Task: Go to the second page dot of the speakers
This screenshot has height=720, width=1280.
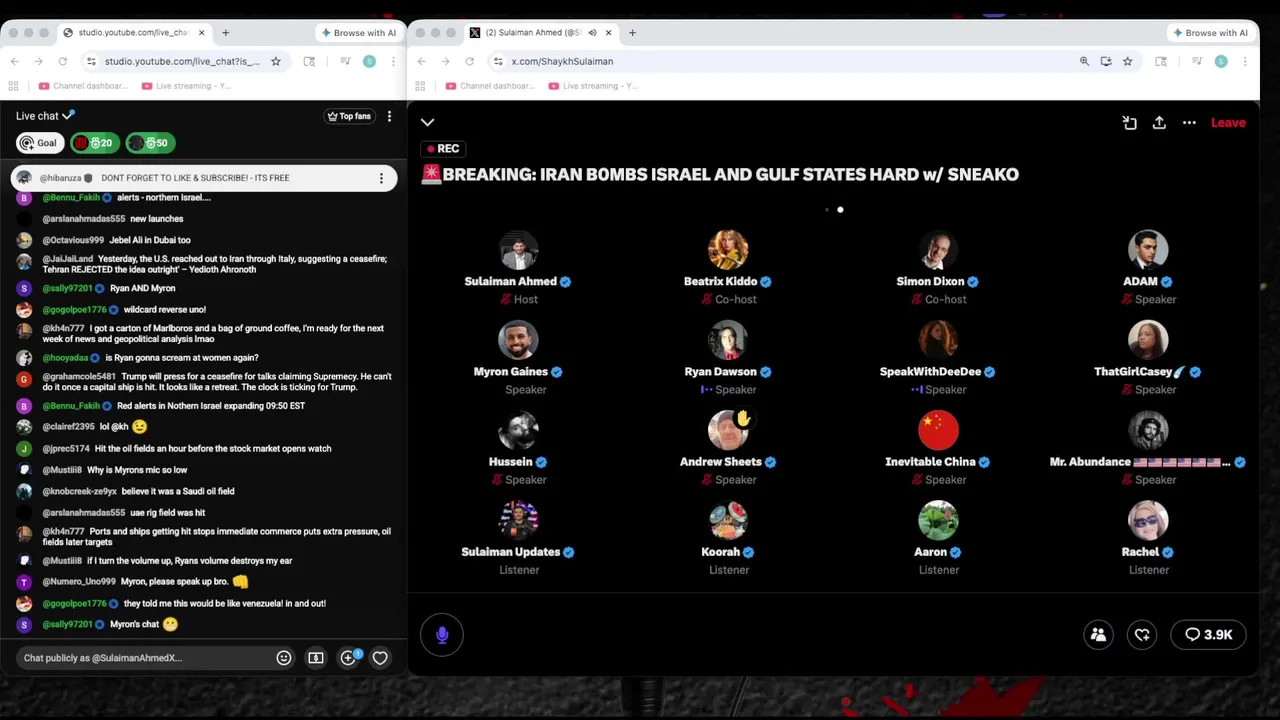Action: [840, 210]
